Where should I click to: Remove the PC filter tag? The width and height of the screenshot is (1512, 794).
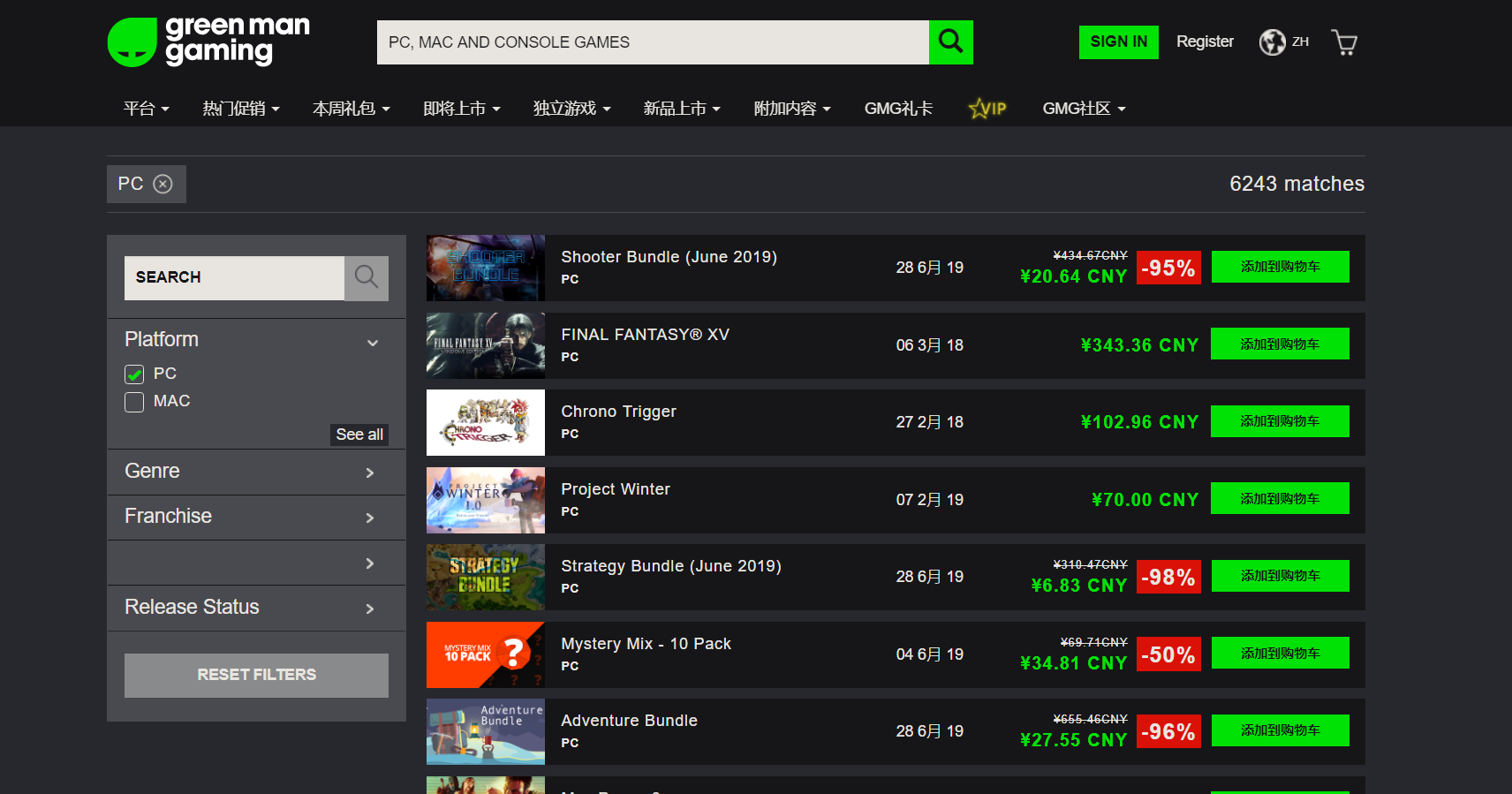coord(163,184)
